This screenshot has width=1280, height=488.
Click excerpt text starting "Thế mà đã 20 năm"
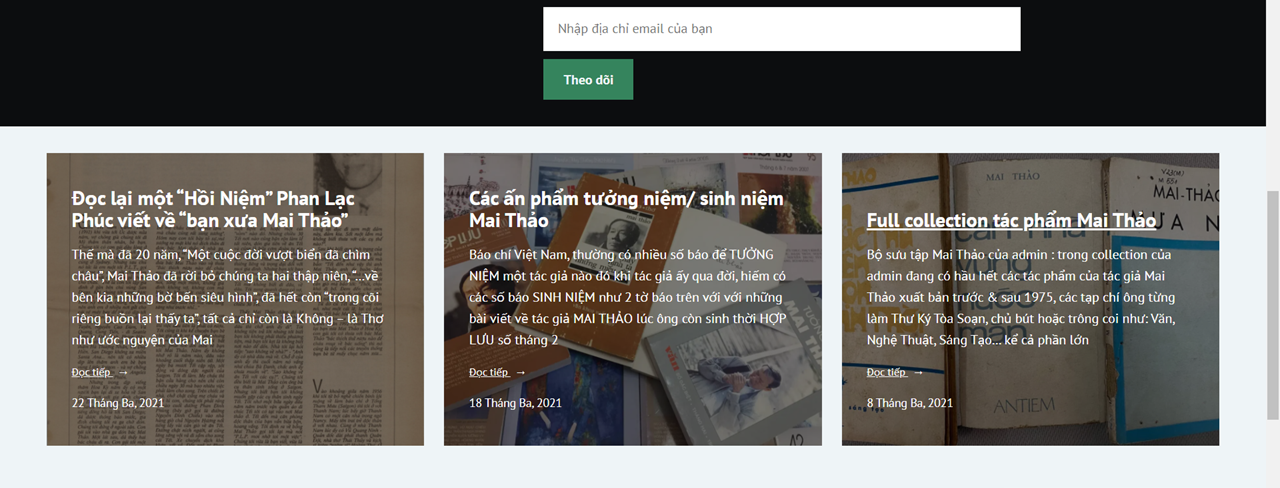coord(228,297)
